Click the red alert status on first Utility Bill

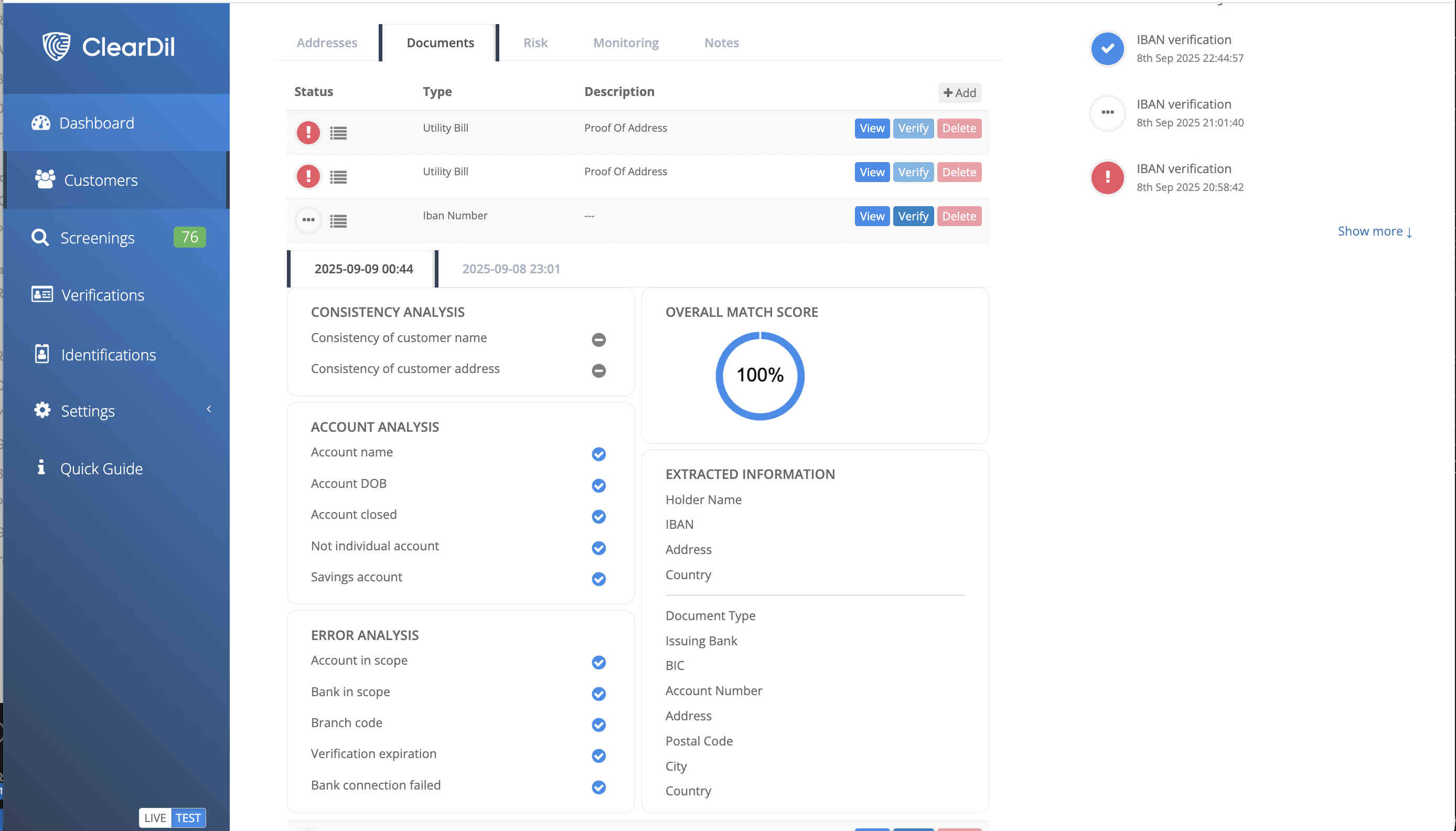click(308, 132)
